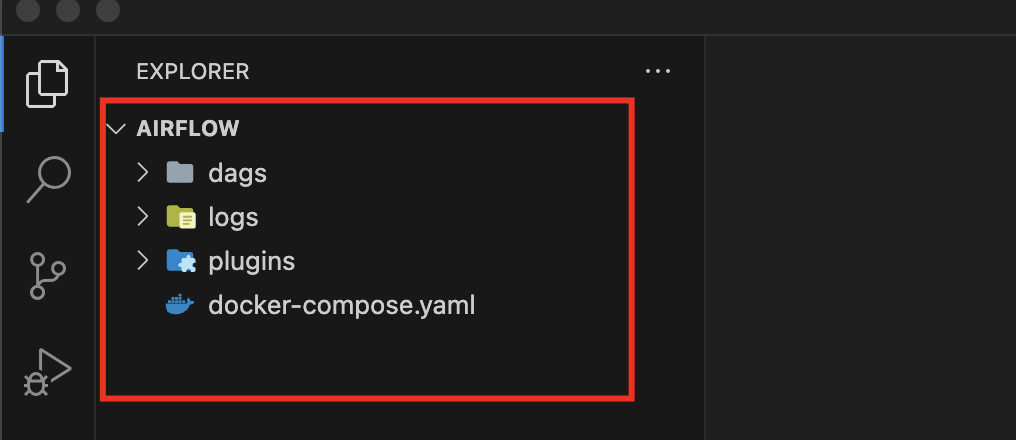
Task: Select the dags folder label
Action: point(237,174)
